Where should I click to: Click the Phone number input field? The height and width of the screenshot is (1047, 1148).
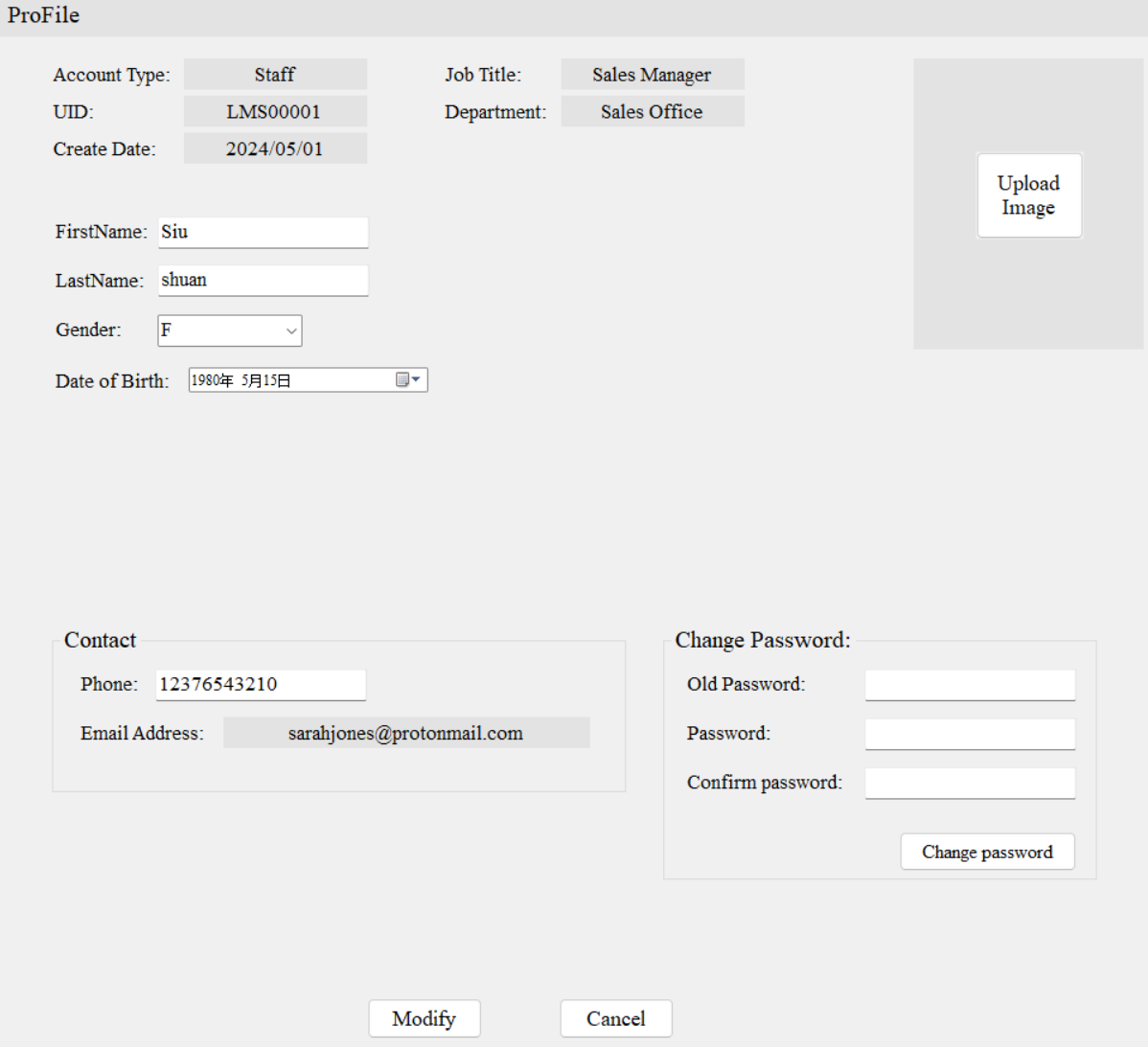[x=260, y=684]
